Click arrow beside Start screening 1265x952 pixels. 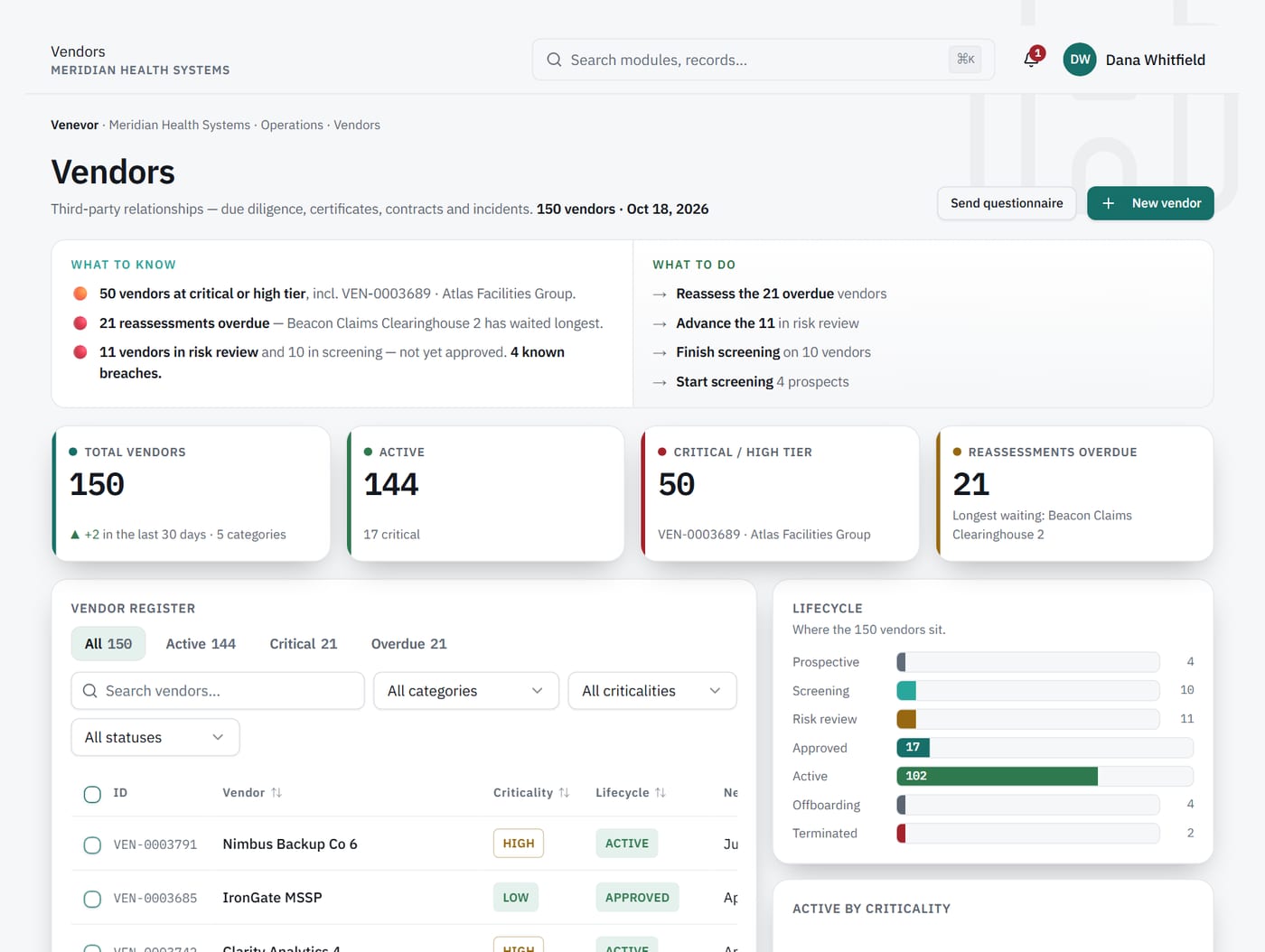[x=660, y=382]
